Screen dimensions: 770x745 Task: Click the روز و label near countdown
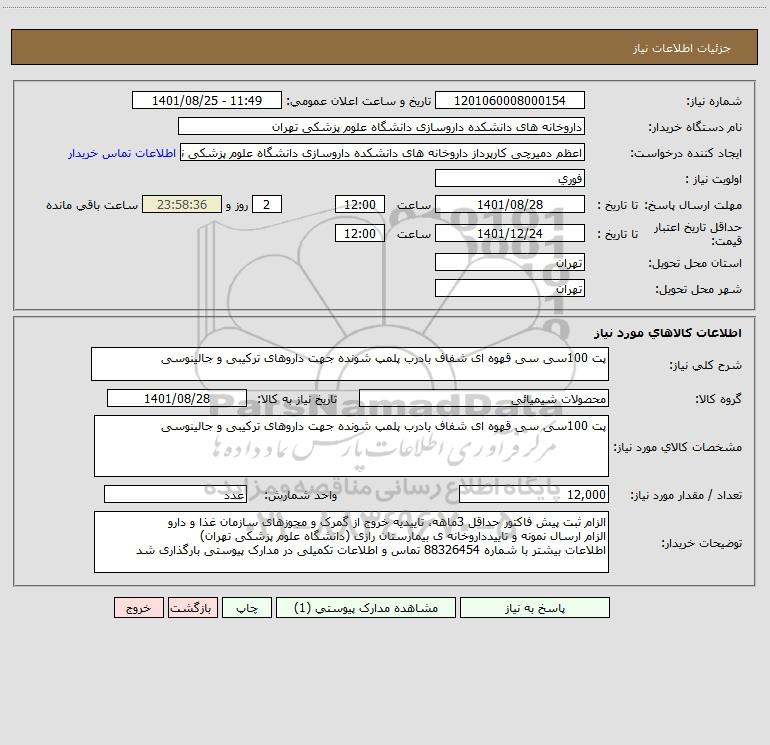(237, 205)
